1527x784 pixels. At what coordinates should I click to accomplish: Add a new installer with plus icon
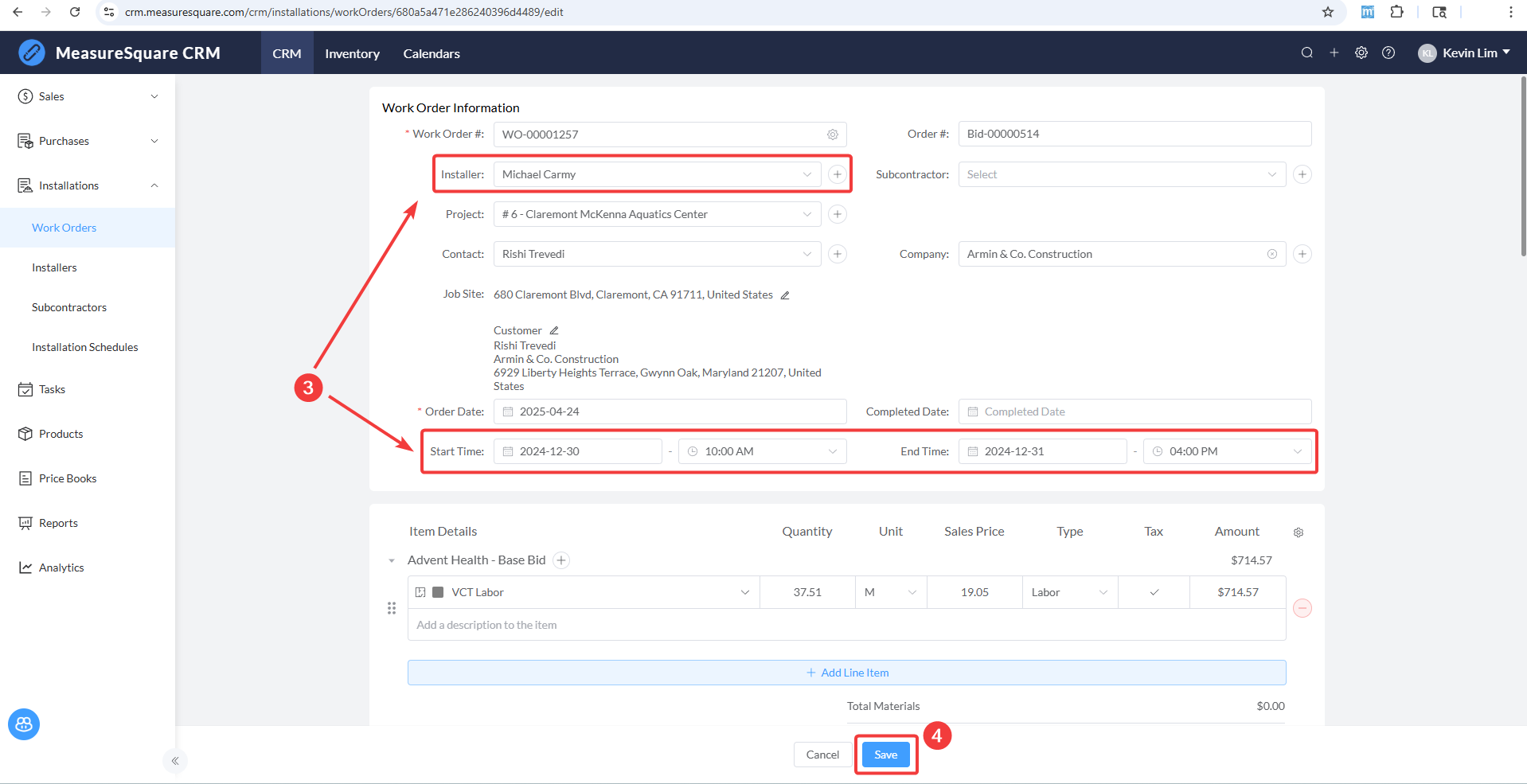pyautogui.click(x=838, y=174)
